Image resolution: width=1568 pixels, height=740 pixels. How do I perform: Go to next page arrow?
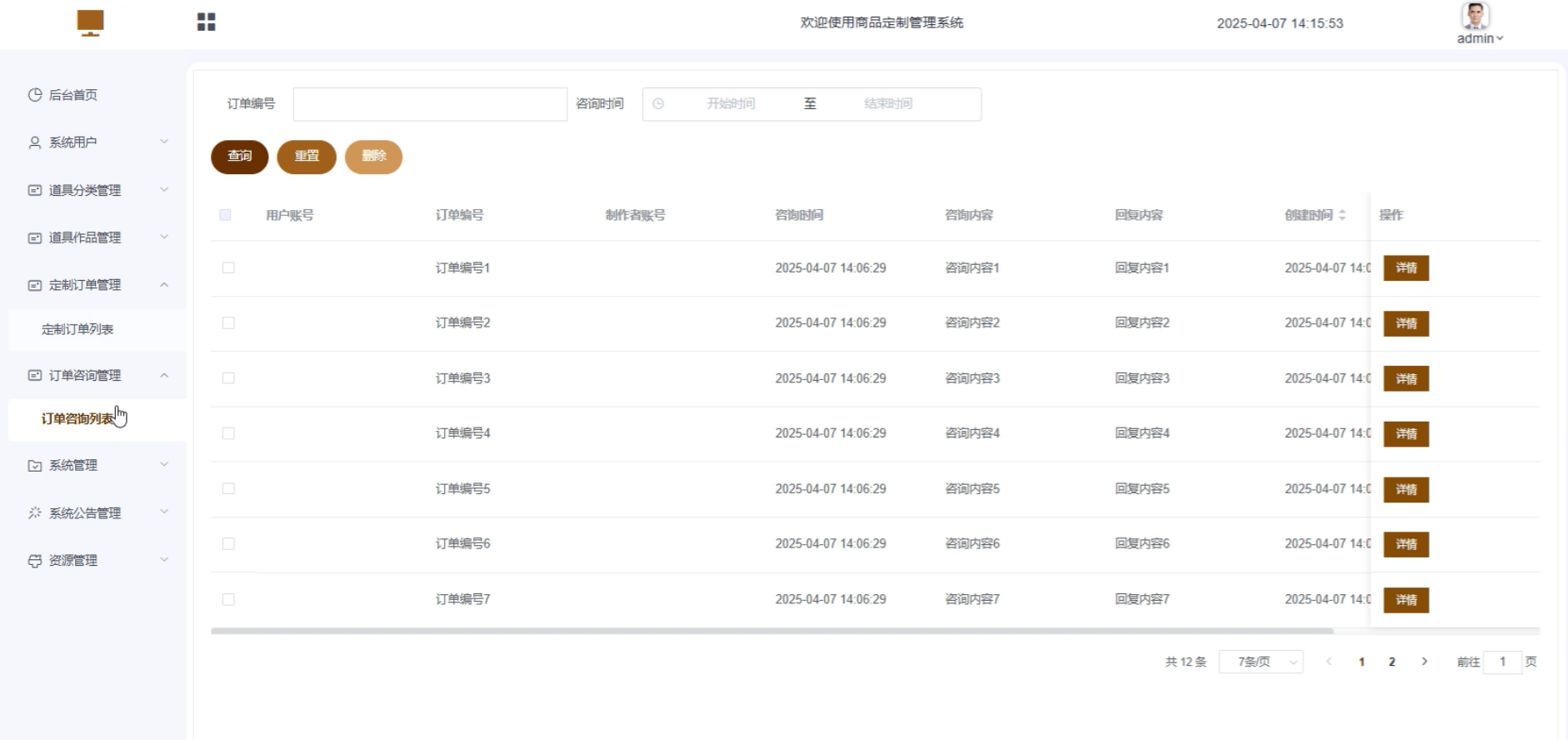pyautogui.click(x=1425, y=662)
